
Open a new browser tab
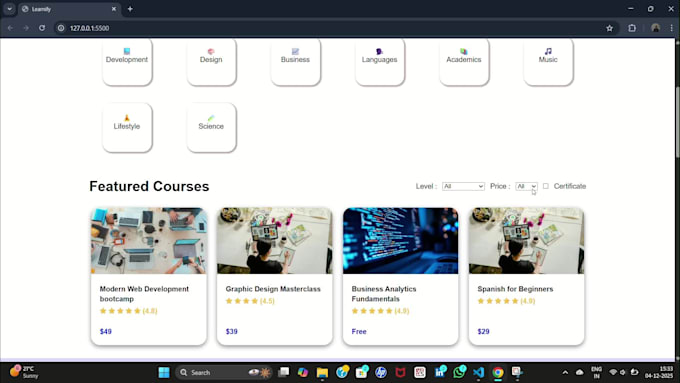(x=130, y=9)
